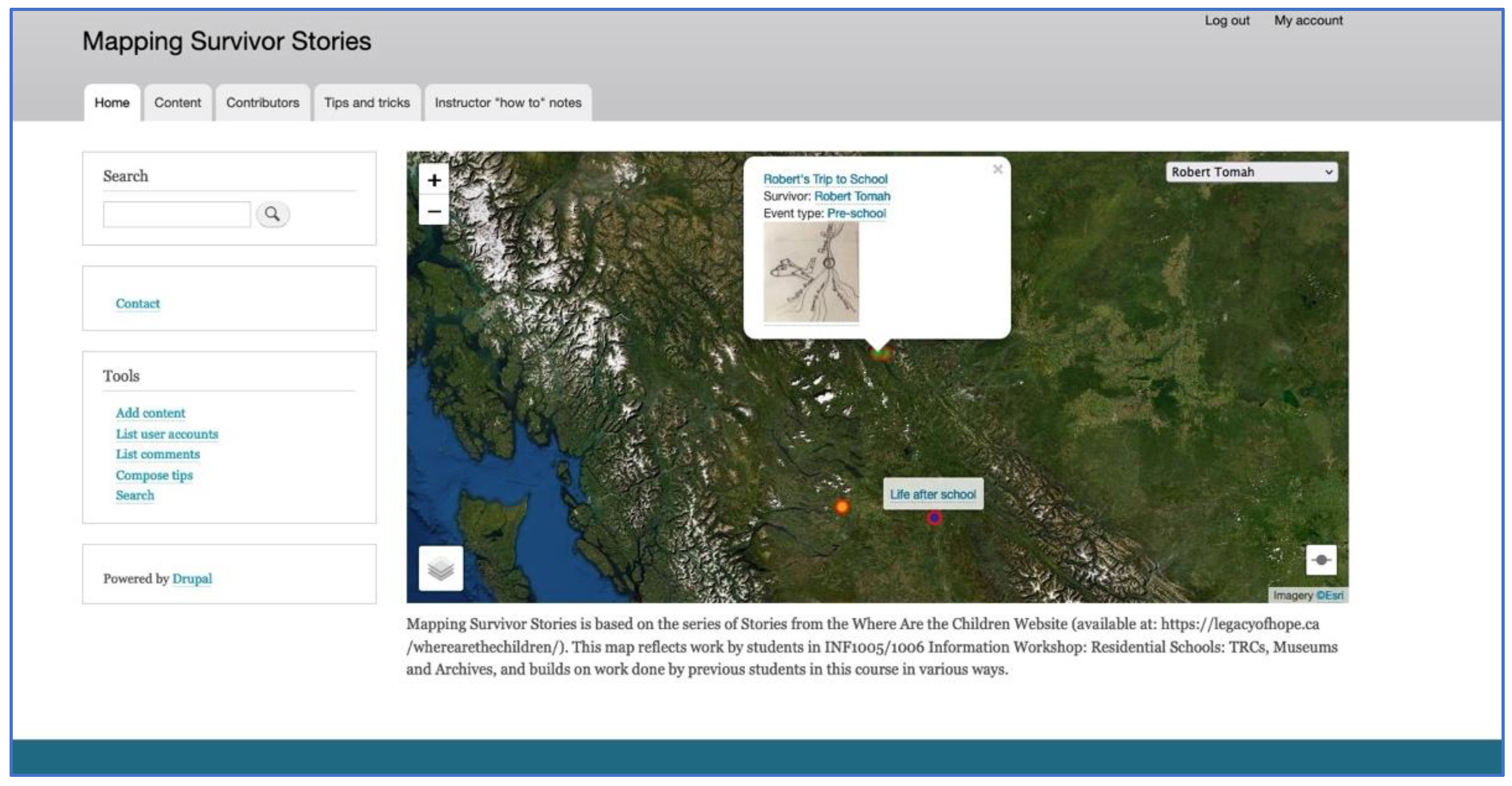
Task: Switch to the Content tab
Action: [177, 103]
